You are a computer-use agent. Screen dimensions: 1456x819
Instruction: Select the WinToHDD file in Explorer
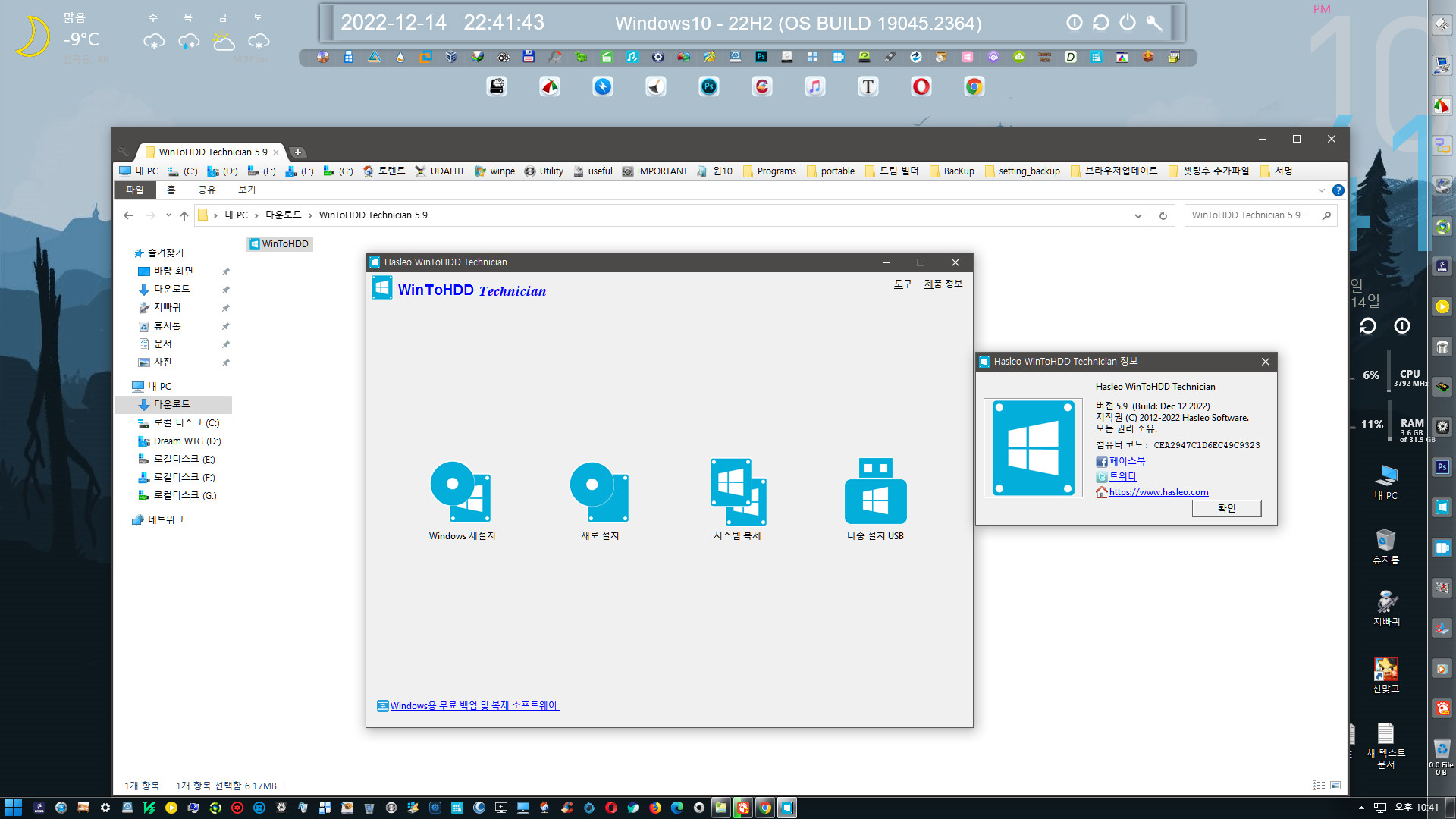279,244
